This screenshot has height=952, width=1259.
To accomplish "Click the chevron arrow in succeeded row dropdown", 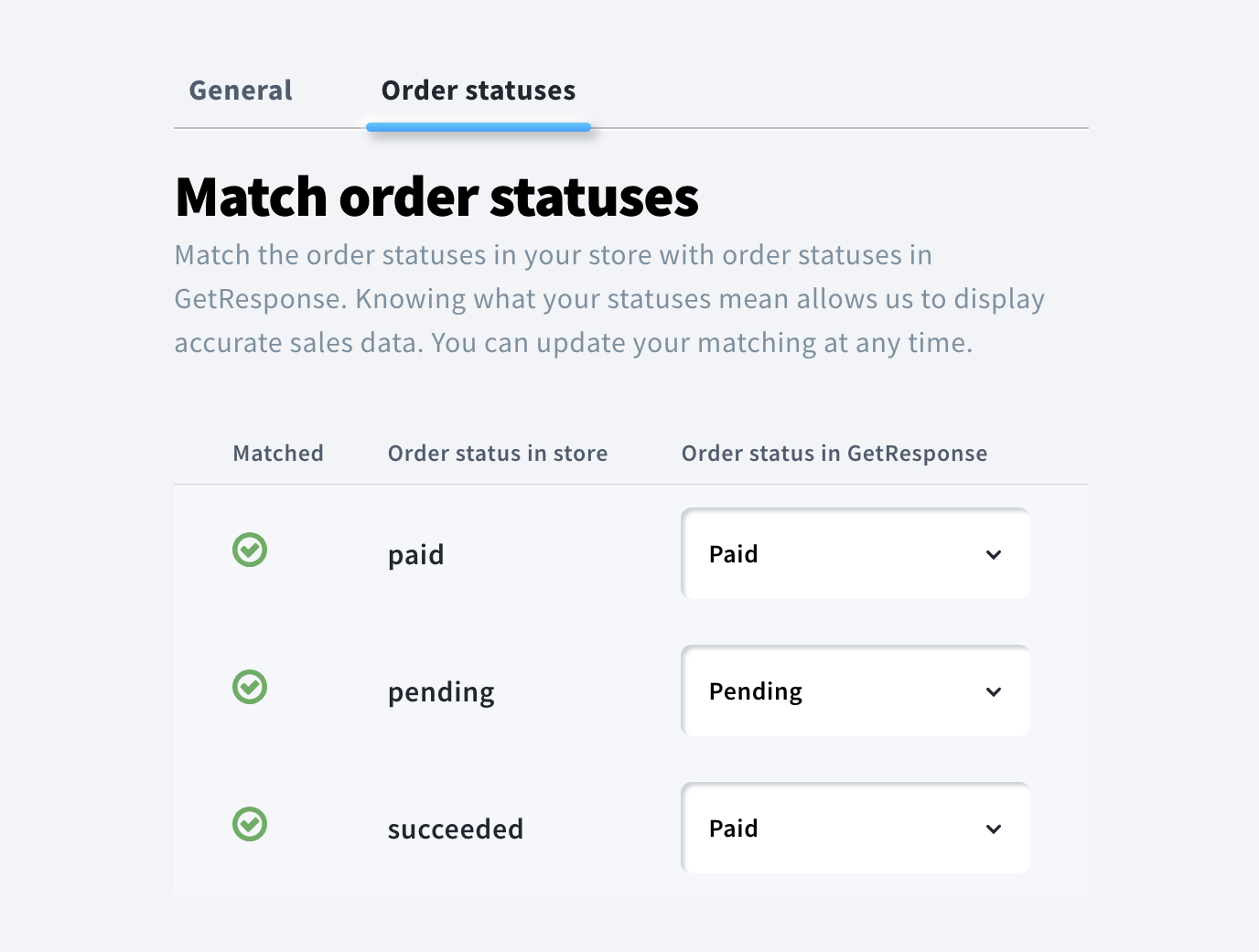I will coord(994,829).
